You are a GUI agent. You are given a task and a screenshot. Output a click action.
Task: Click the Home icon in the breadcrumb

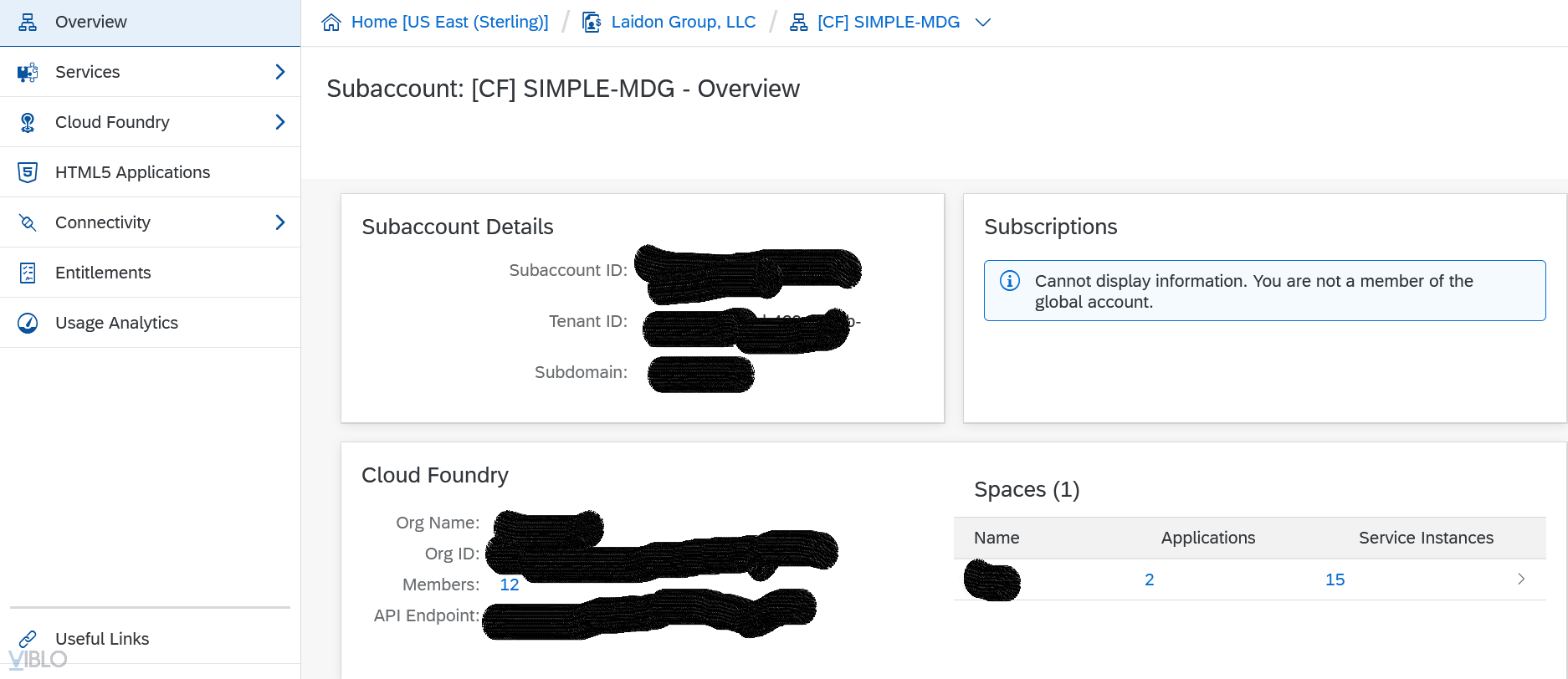tap(331, 21)
